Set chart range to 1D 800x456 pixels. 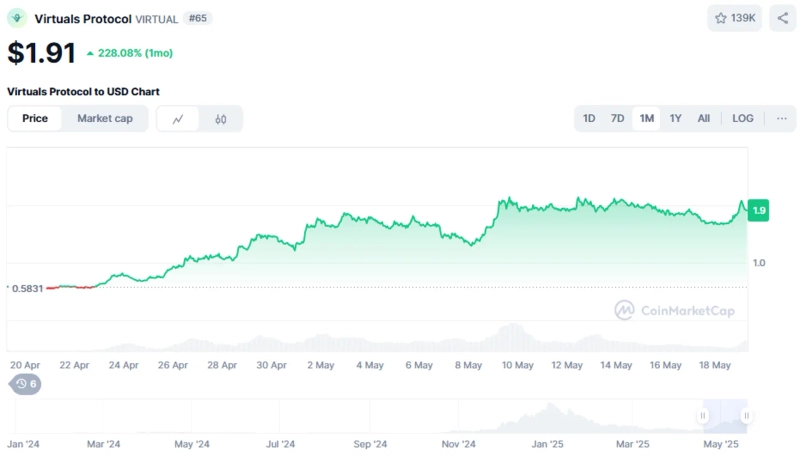click(x=589, y=118)
